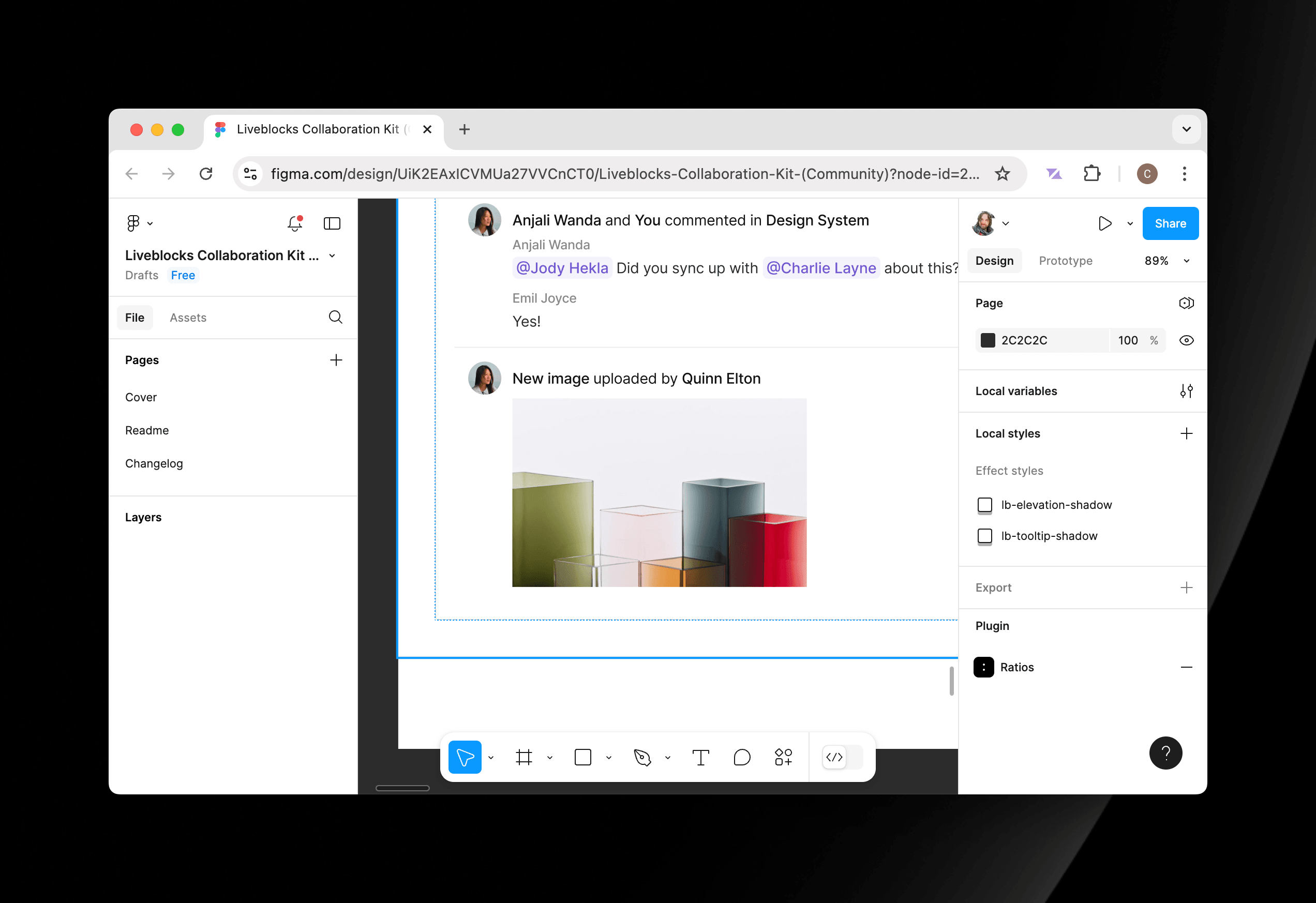Select the Frame tool in toolbar

tap(524, 757)
